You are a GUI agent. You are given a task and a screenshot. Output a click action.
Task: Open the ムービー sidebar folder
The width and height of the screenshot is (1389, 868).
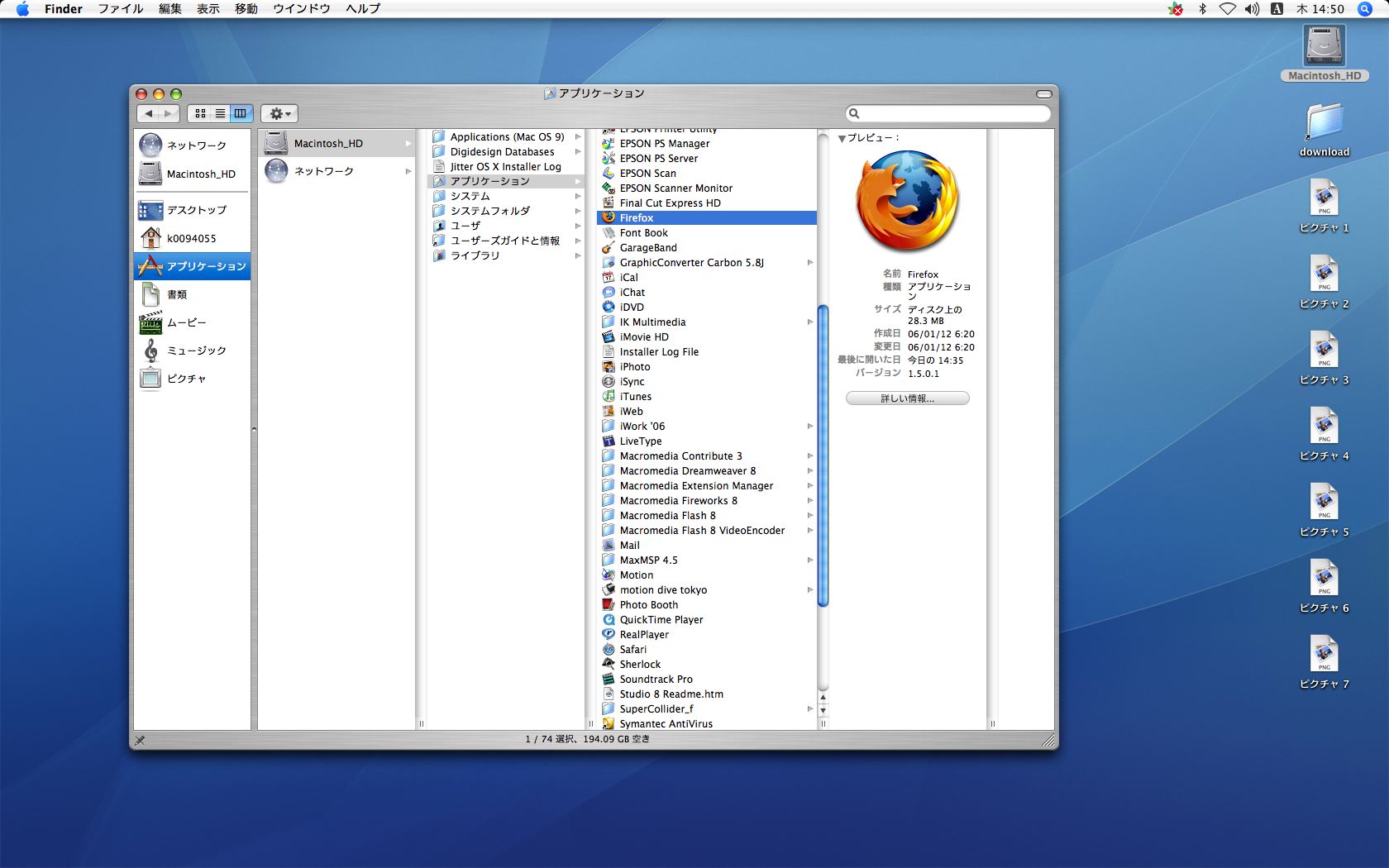coord(186,322)
